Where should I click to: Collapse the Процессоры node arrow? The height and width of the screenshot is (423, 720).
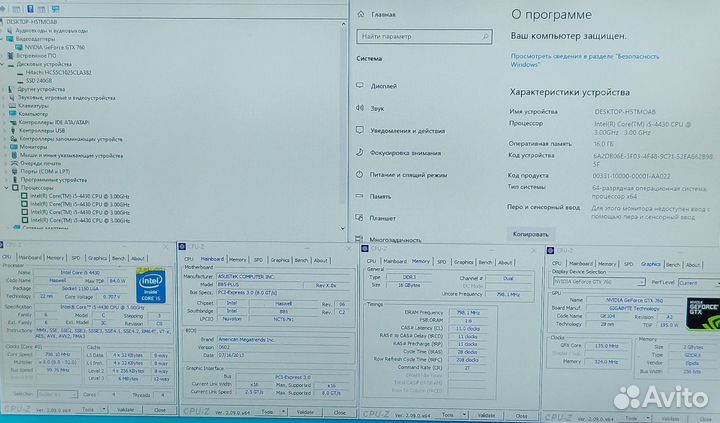point(6,188)
